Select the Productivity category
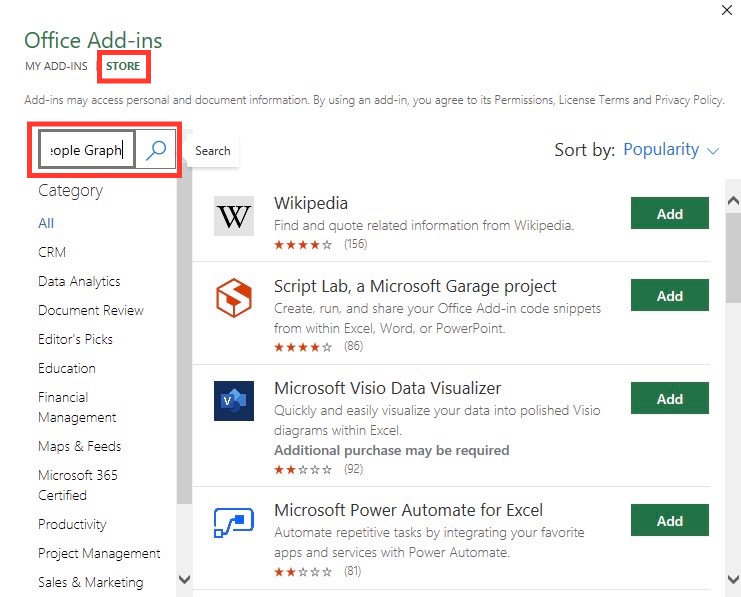This screenshot has width=741, height=597. point(72,524)
